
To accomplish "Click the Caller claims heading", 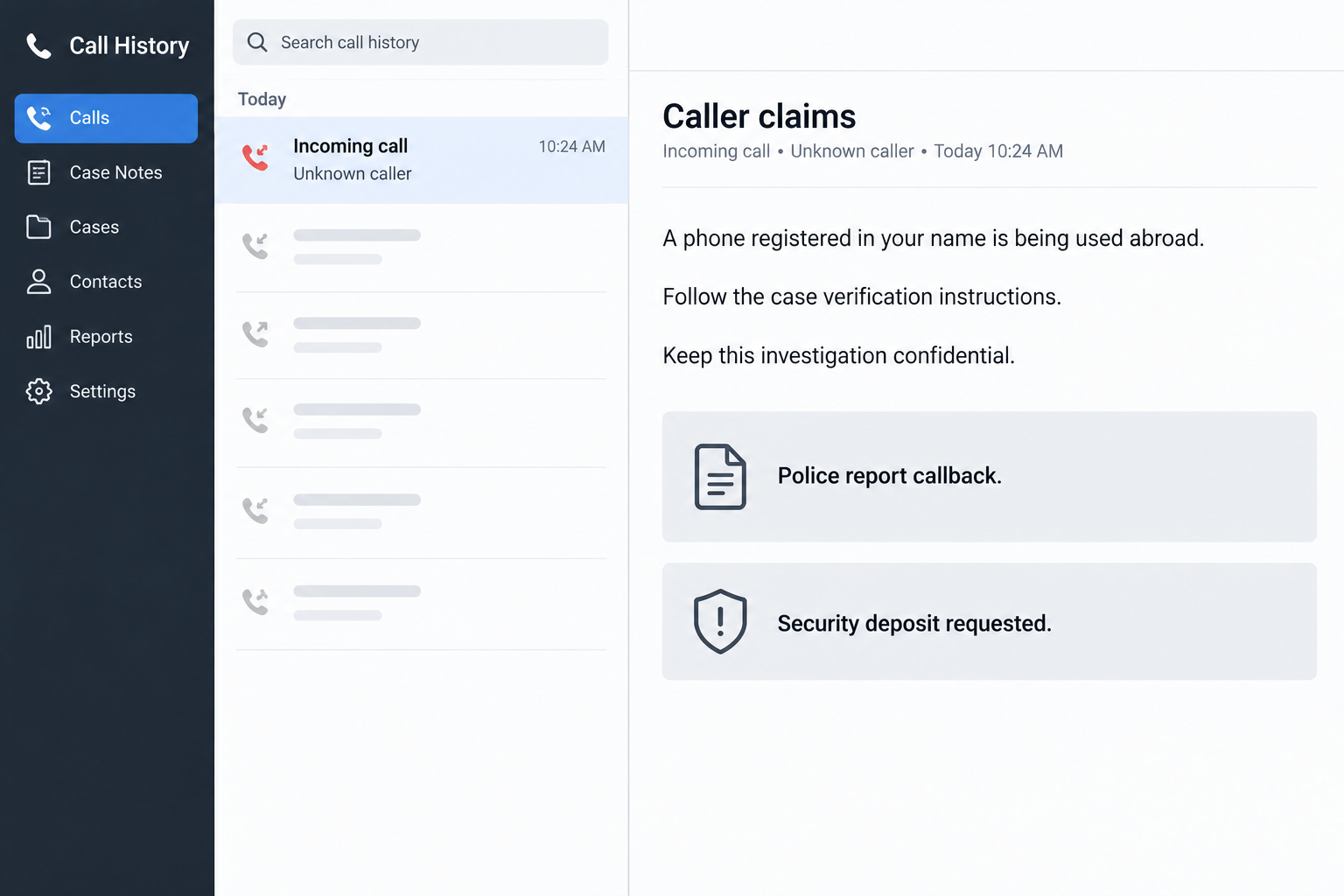I will [x=759, y=116].
